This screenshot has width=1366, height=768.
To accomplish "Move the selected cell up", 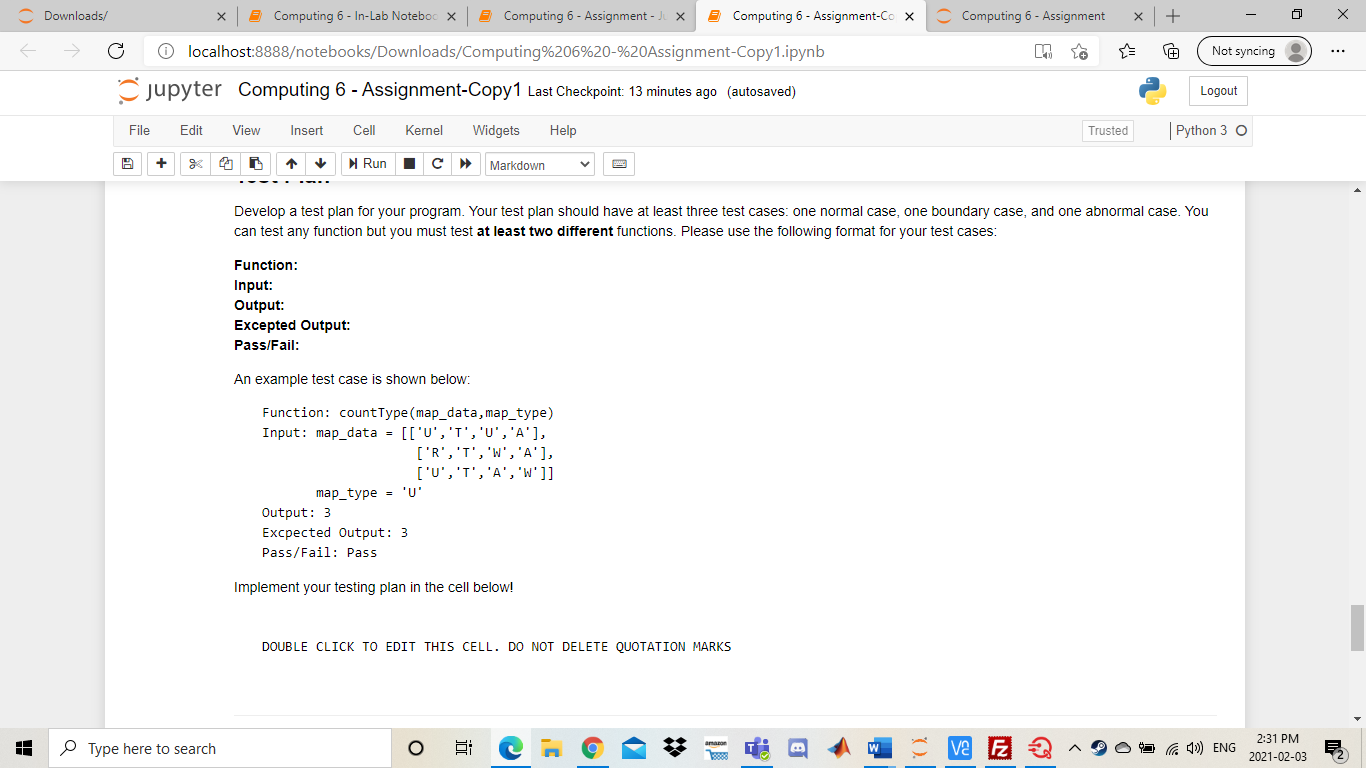I will [x=290, y=163].
